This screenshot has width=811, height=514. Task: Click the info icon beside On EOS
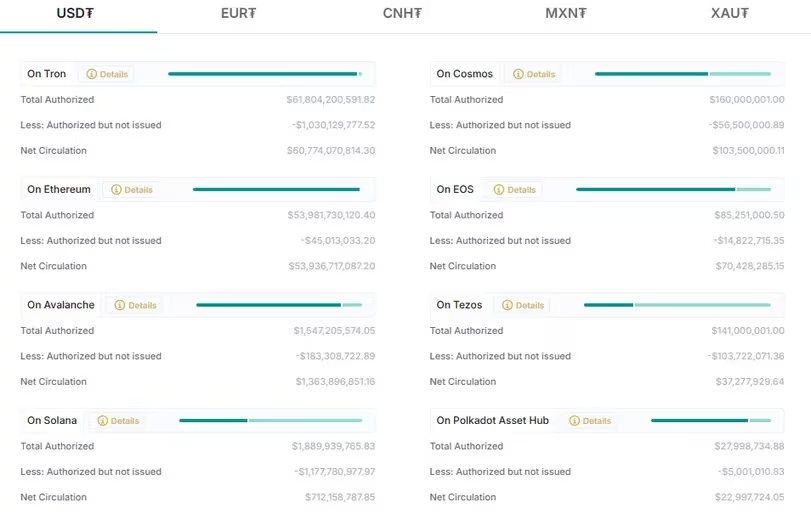[x=500, y=190]
